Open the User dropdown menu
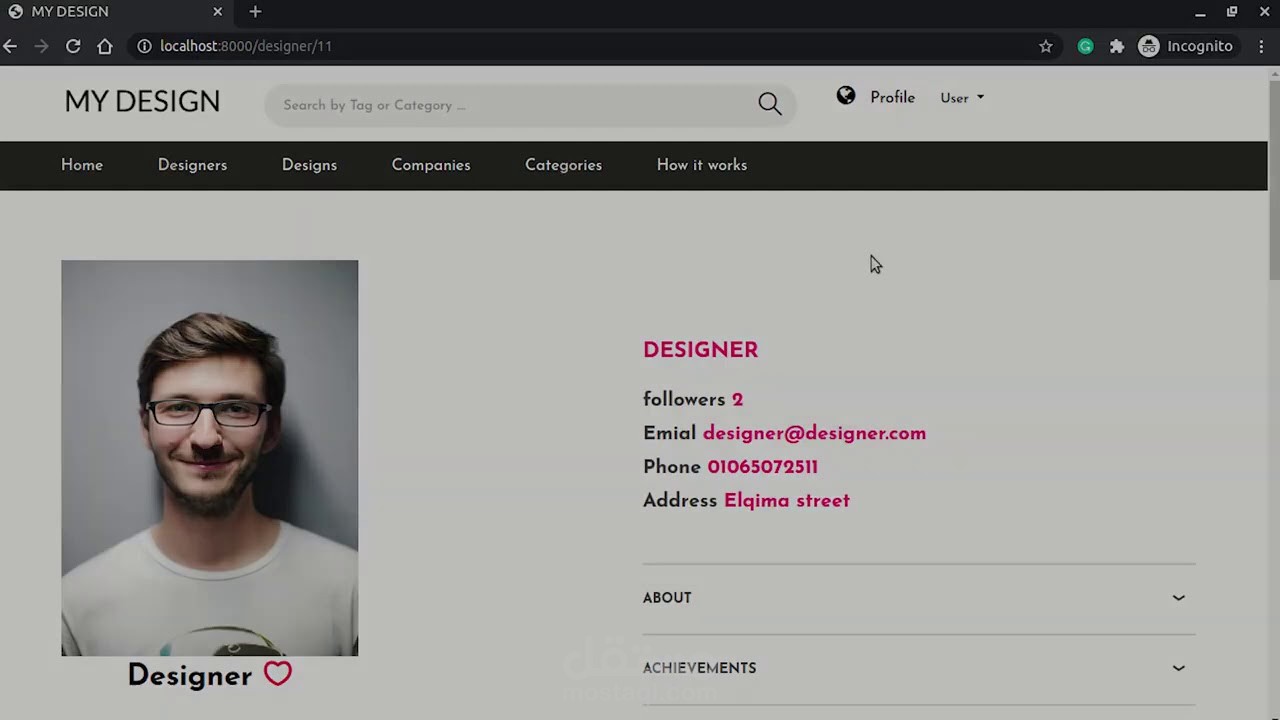 click(x=962, y=97)
